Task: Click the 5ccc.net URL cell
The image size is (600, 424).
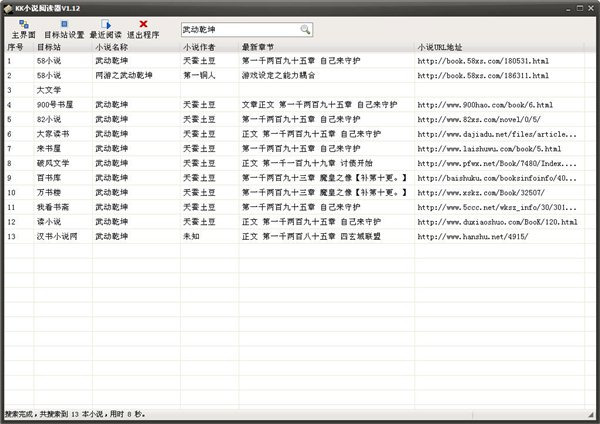Action: click(497, 207)
